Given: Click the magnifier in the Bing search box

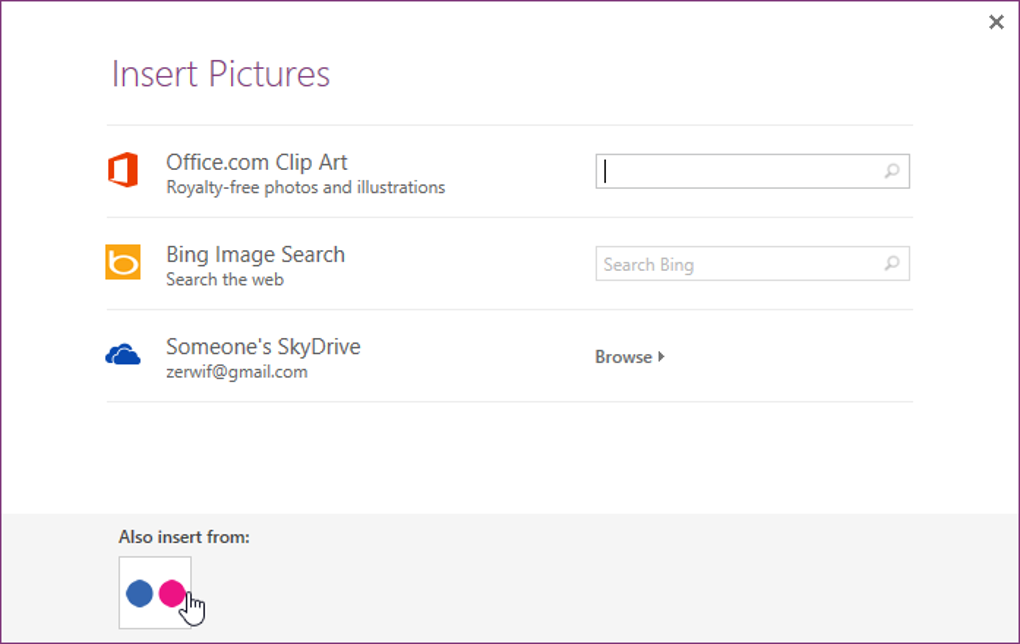Looking at the screenshot, I should pyautogui.click(x=891, y=264).
